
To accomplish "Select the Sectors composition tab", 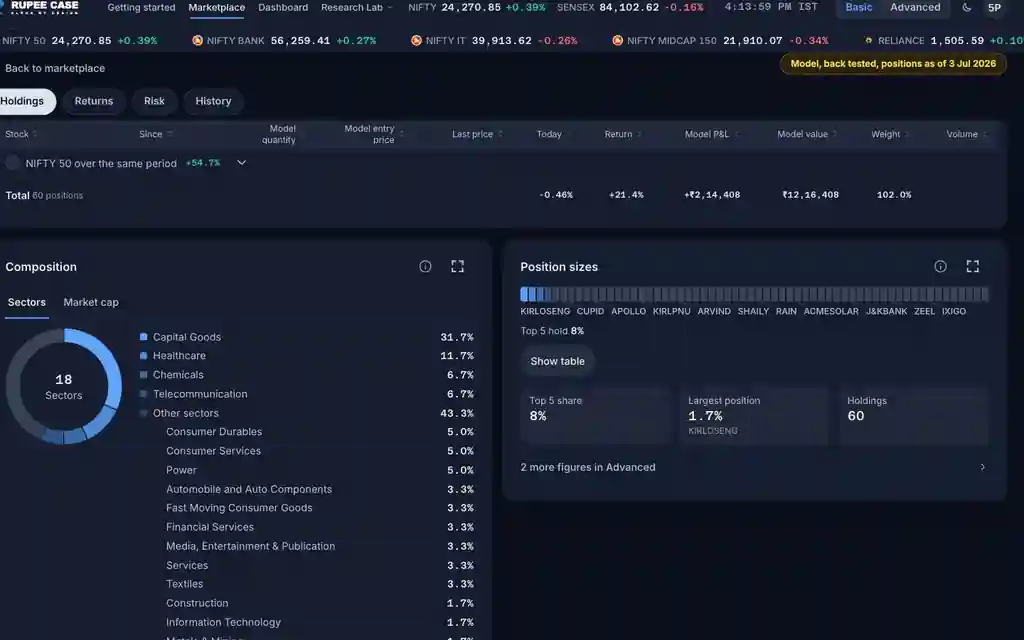I will [27, 302].
